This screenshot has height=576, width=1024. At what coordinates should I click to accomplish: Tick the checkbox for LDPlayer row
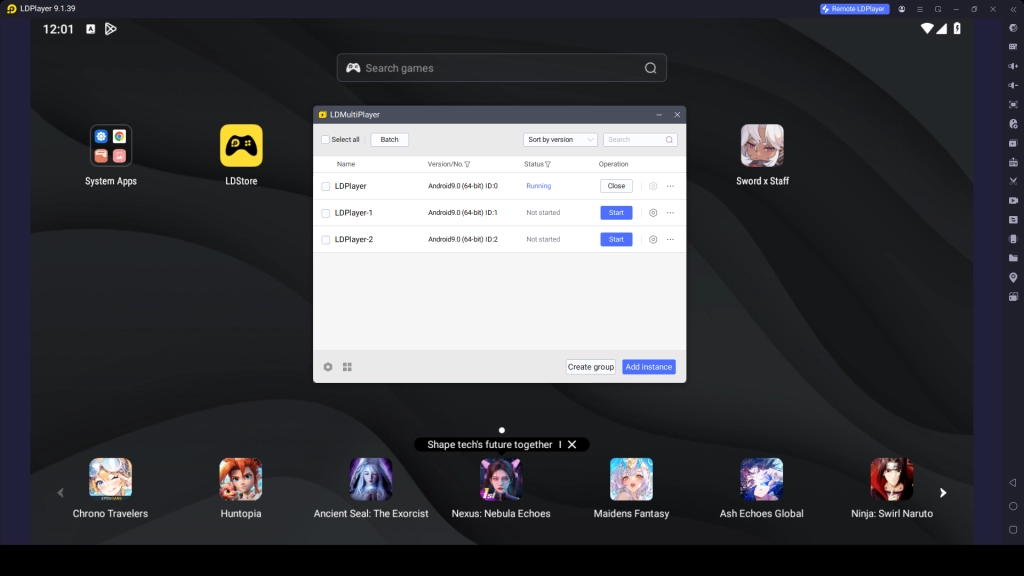[x=325, y=186]
